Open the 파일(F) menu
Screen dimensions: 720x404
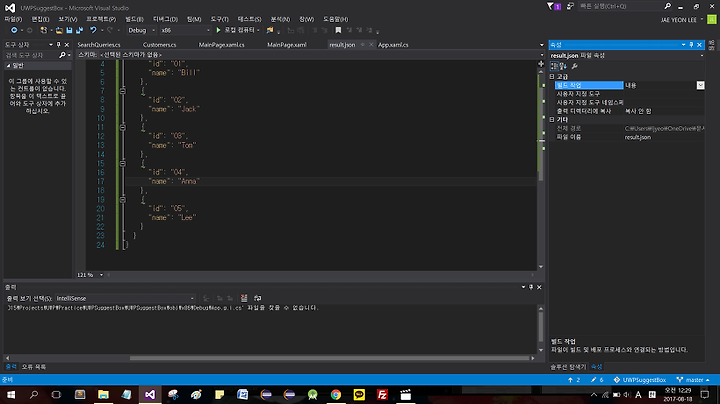(13, 19)
